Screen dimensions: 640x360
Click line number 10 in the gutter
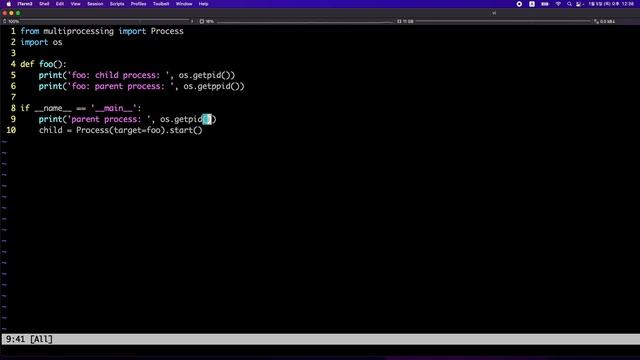(x=11, y=131)
